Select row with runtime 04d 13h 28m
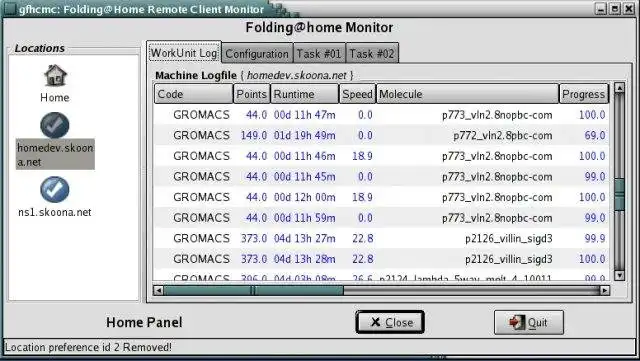 381,259
